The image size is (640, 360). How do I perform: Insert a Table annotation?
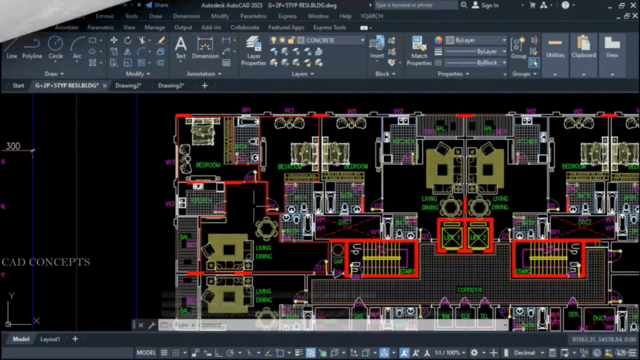click(226, 63)
